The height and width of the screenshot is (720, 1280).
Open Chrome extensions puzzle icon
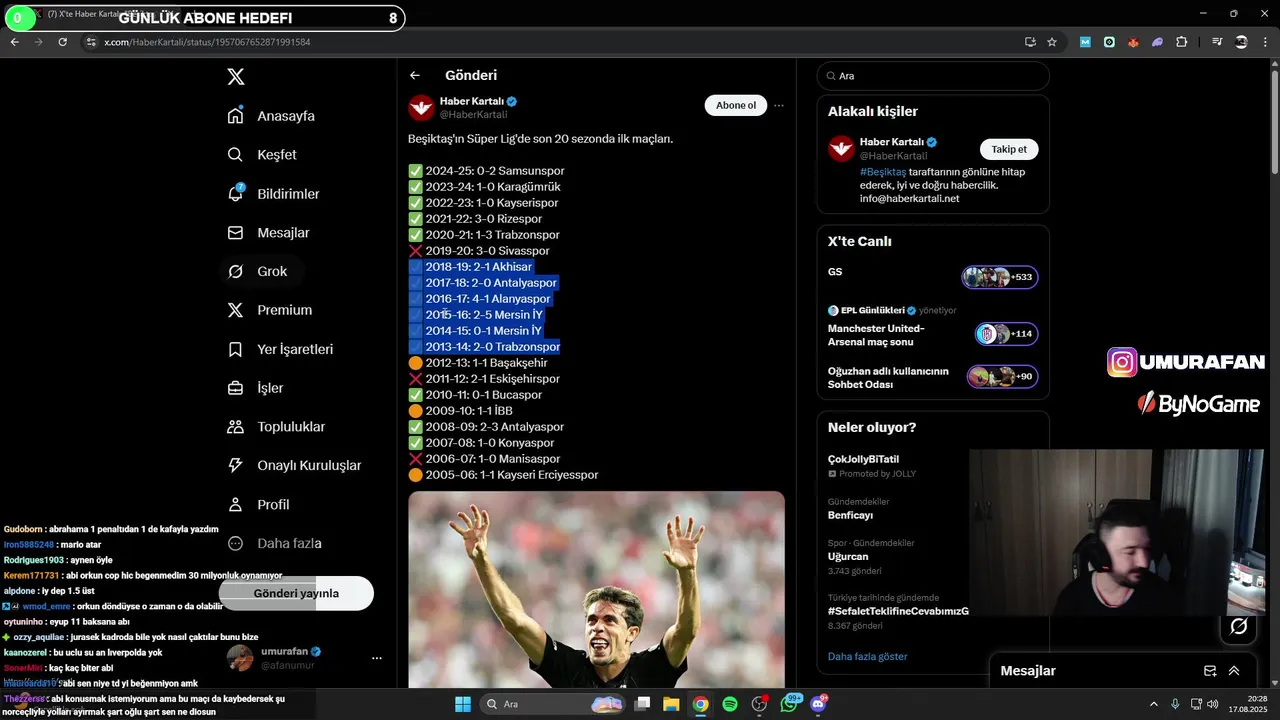(x=1181, y=42)
